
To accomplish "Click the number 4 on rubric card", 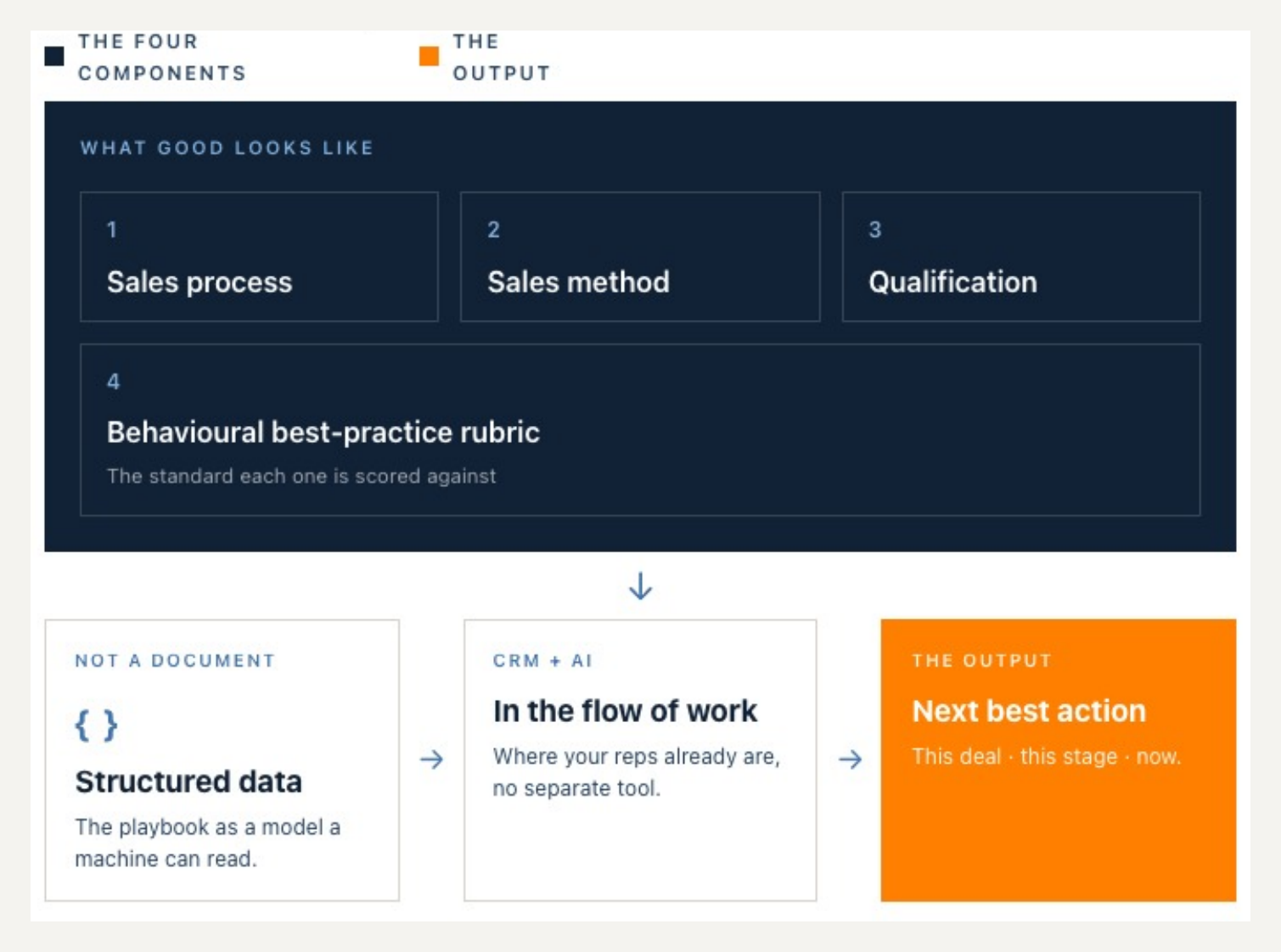I will [x=113, y=382].
